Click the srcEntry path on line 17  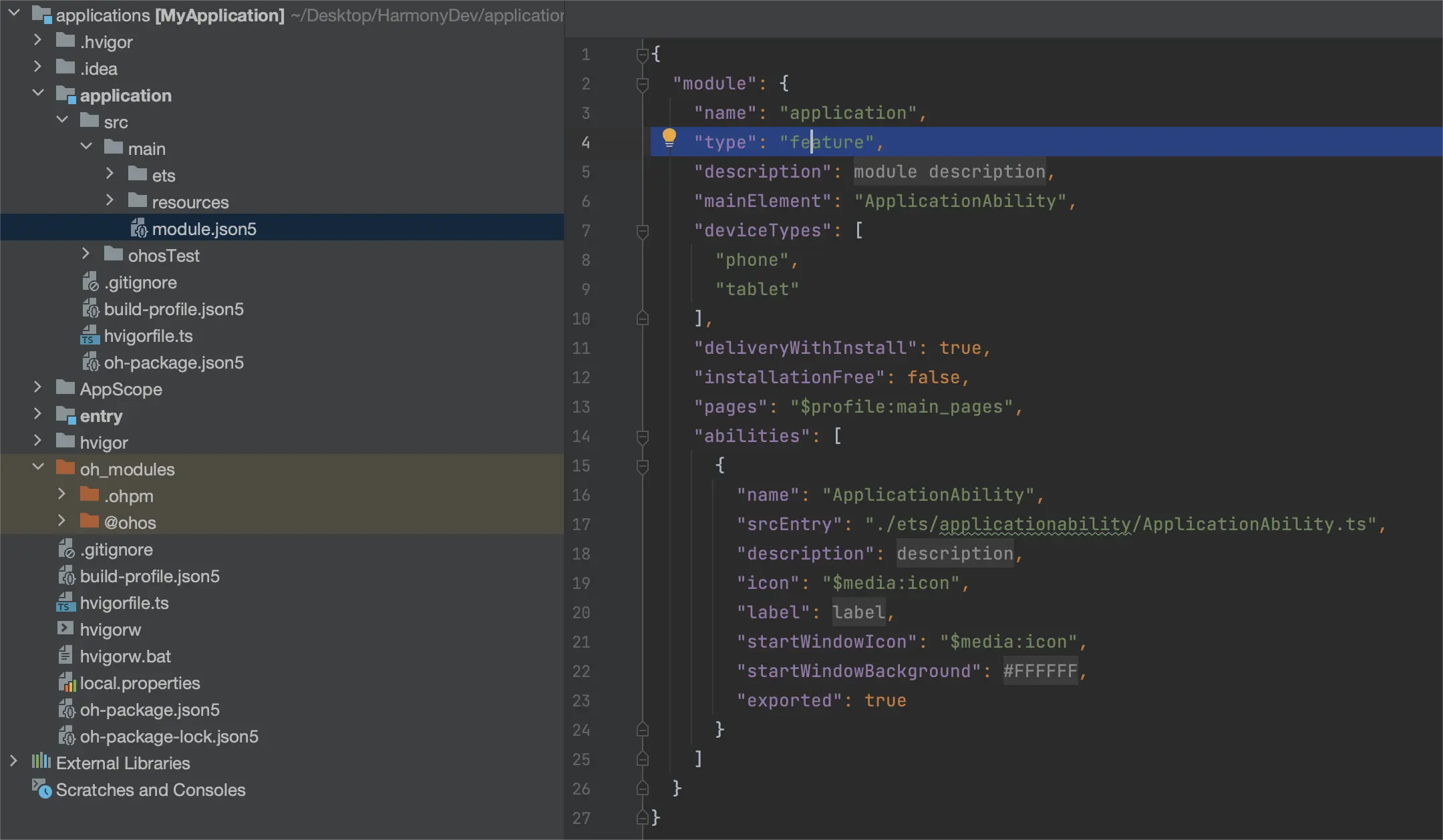(1121, 524)
